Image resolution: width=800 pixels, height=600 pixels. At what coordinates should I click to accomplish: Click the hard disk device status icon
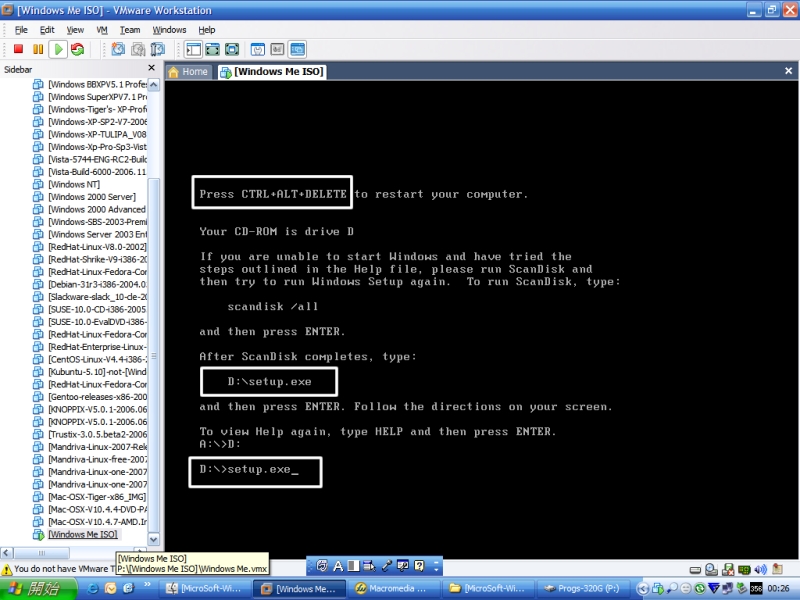click(695, 569)
